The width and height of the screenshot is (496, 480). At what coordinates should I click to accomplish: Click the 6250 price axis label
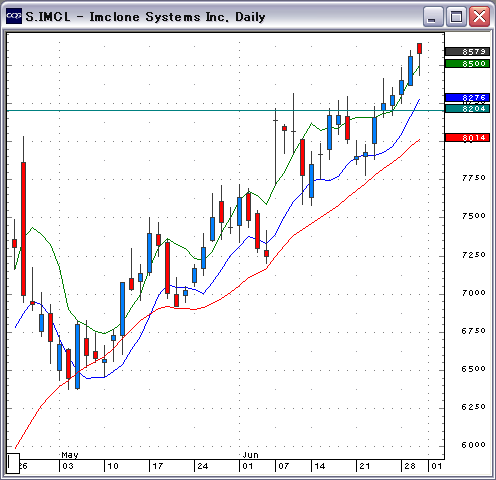(x=474, y=407)
